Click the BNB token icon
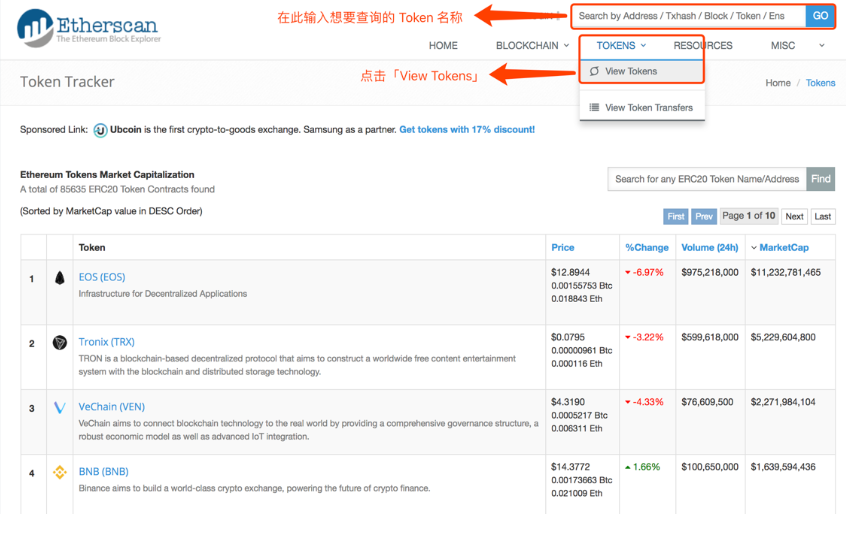Screen dimensions: 846x534 tap(60, 472)
